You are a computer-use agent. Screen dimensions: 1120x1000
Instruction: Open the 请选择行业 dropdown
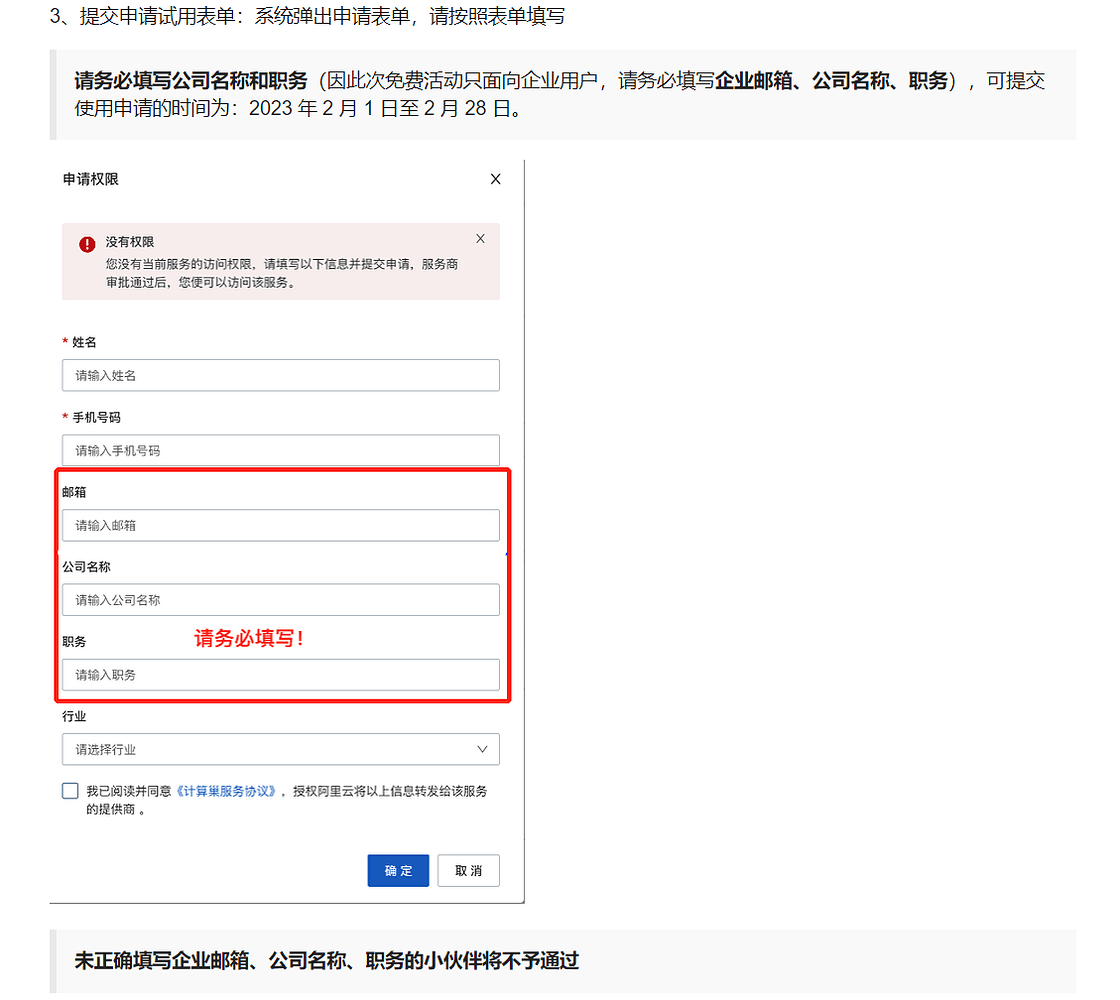280,749
